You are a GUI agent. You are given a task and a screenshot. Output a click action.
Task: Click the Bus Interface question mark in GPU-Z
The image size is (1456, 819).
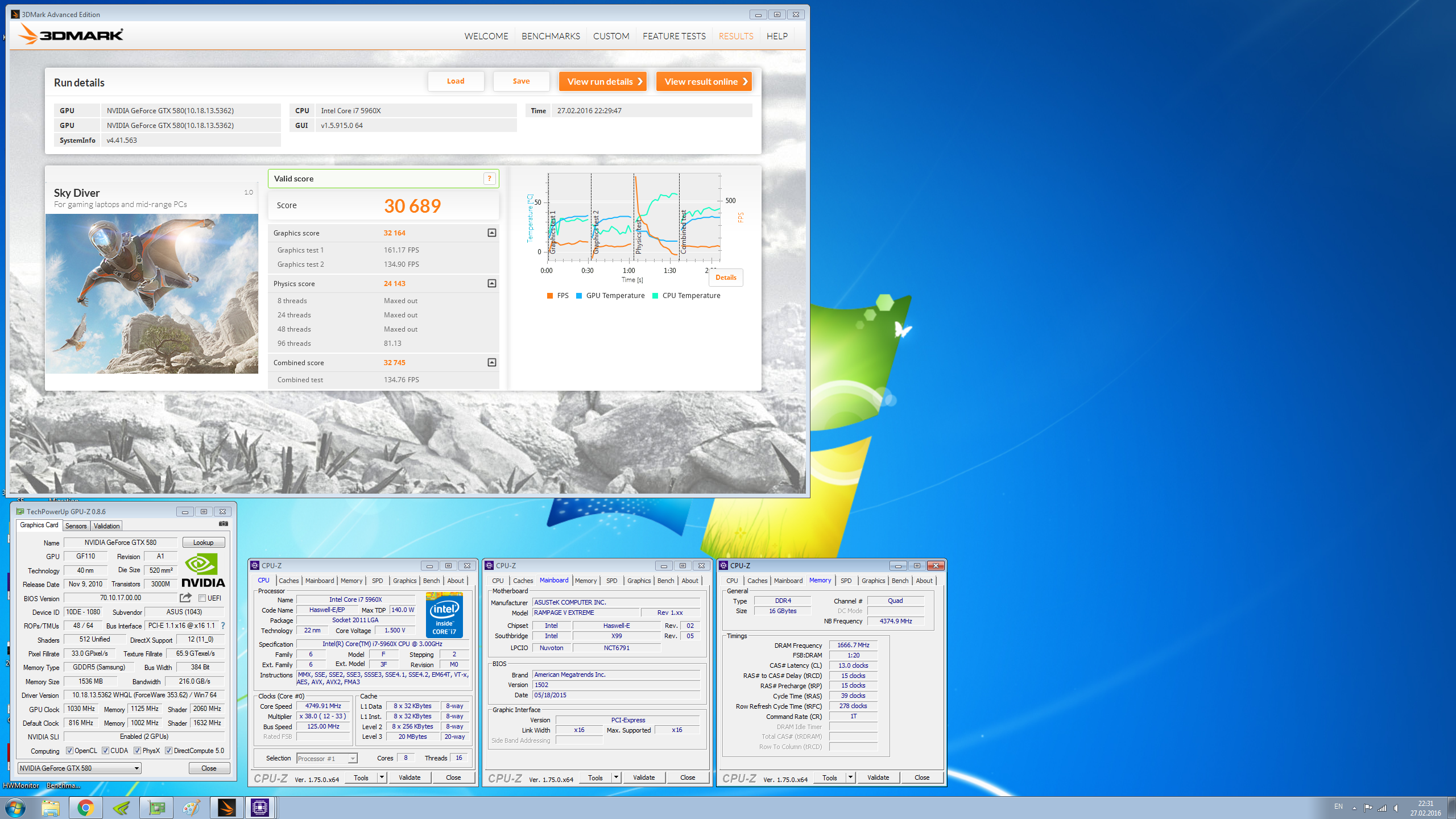point(223,626)
